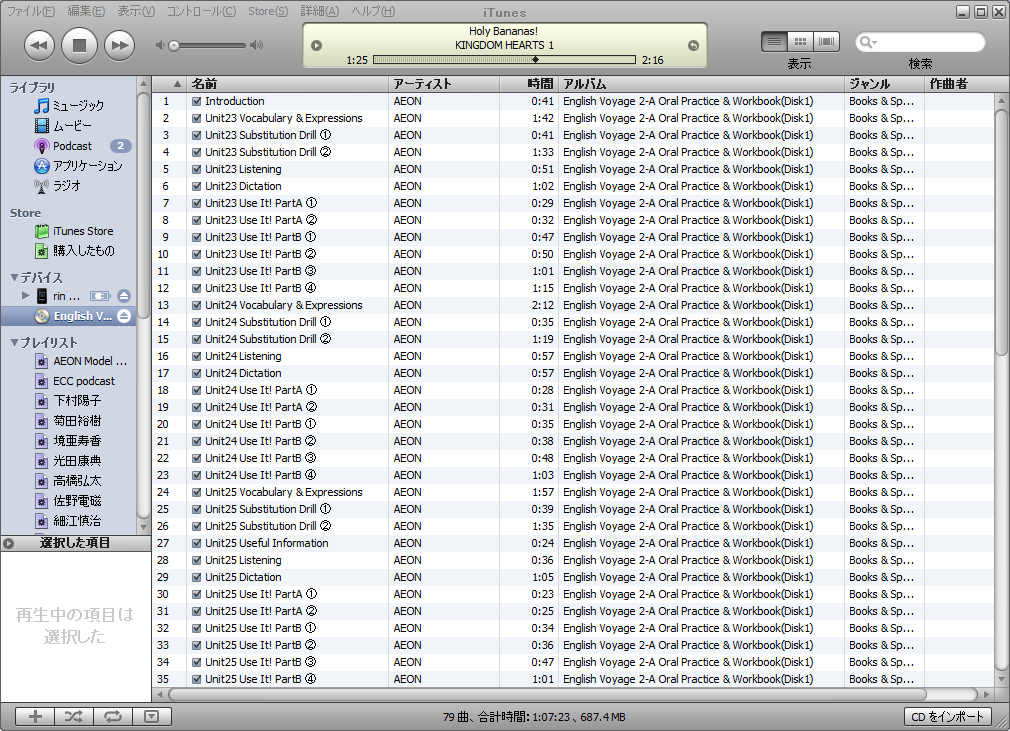
Task: Collapse the プレイリスト section
Action: [x=14, y=343]
